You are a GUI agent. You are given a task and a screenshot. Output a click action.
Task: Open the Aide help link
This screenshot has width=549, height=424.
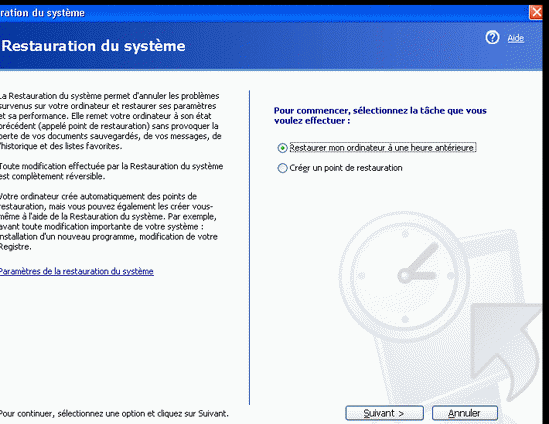tap(516, 38)
